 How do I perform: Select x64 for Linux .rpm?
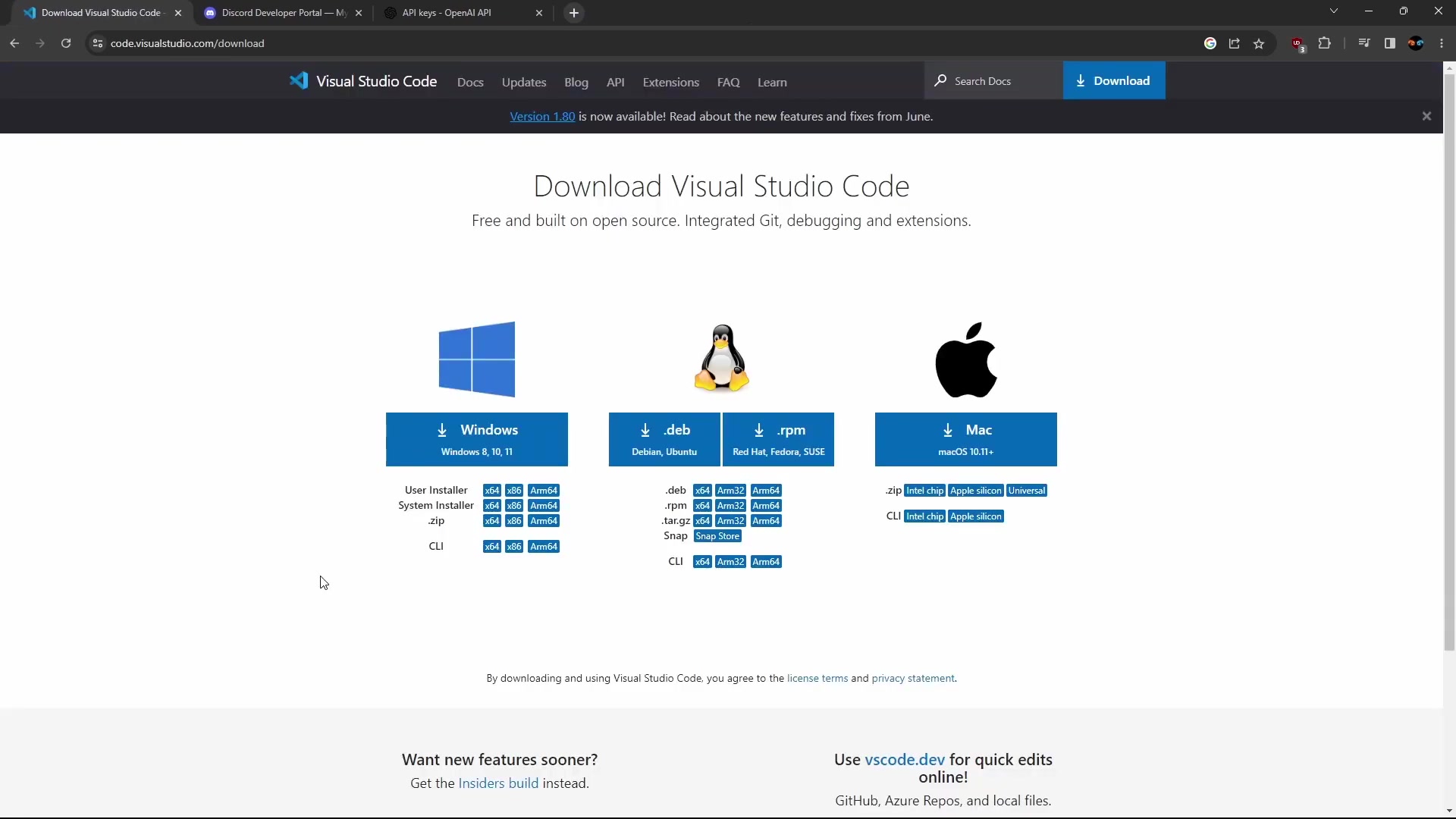702,506
